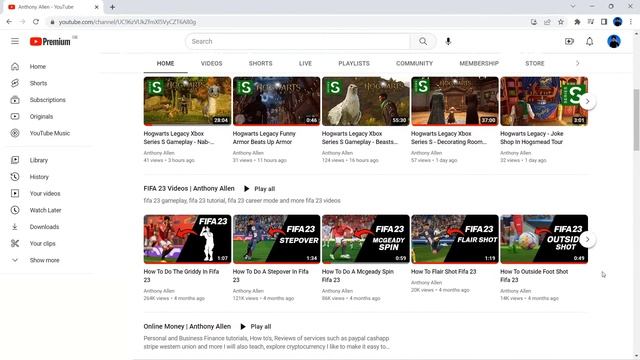Open the Create video icon
This screenshot has width=640, height=360.
(569, 41)
